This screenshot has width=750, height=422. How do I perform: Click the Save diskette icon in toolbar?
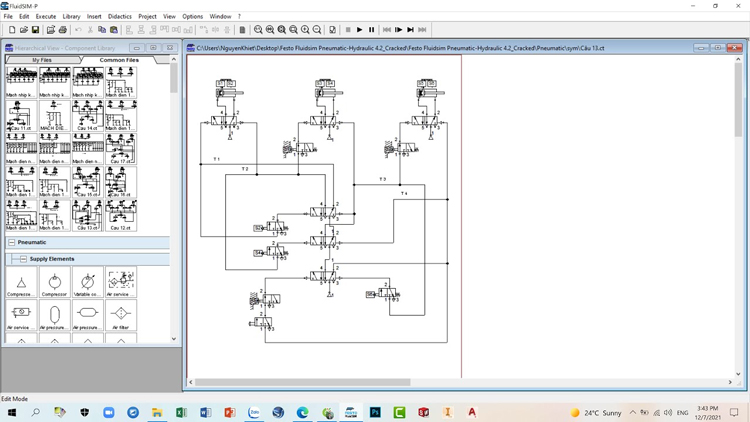point(36,30)
